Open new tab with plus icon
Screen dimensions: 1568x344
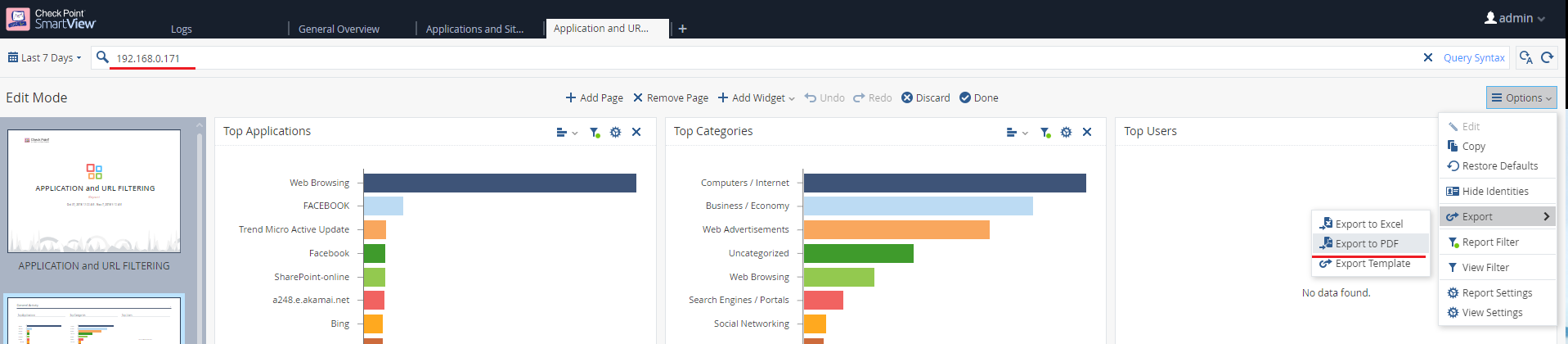pos(682,29)
